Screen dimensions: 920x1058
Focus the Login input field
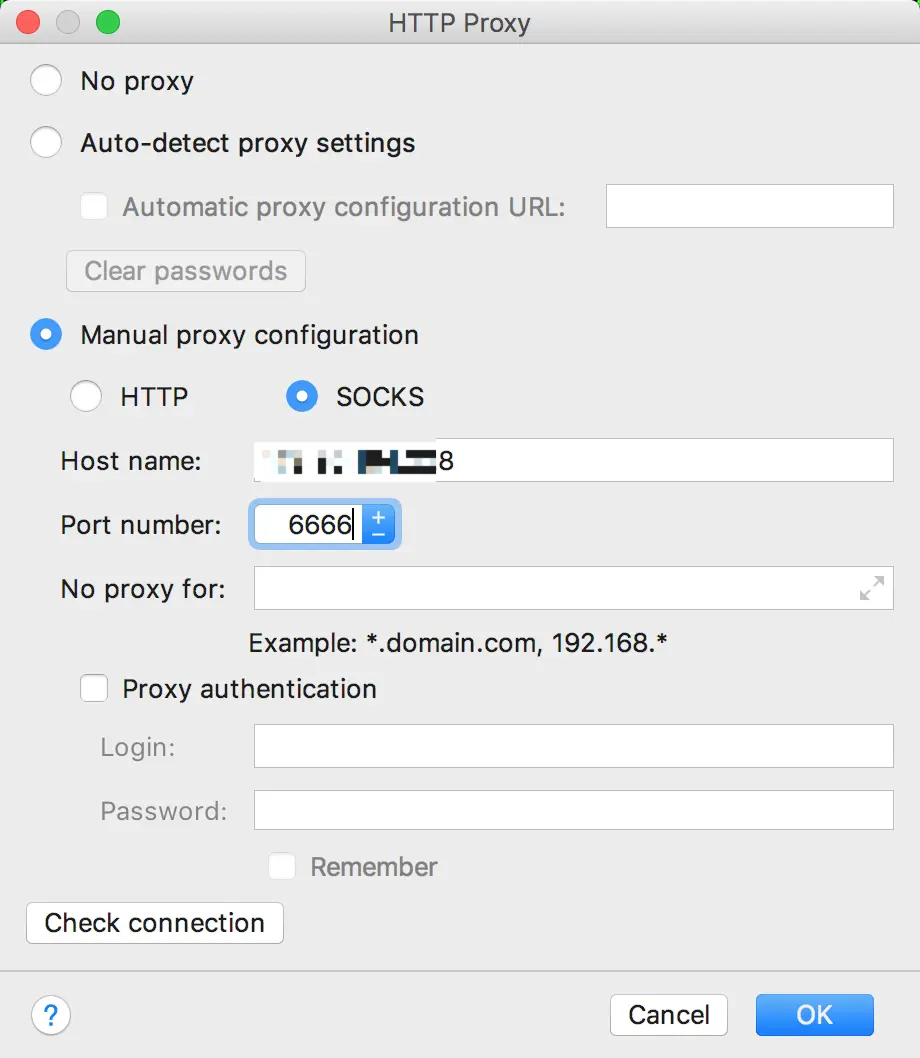[573, 747]
